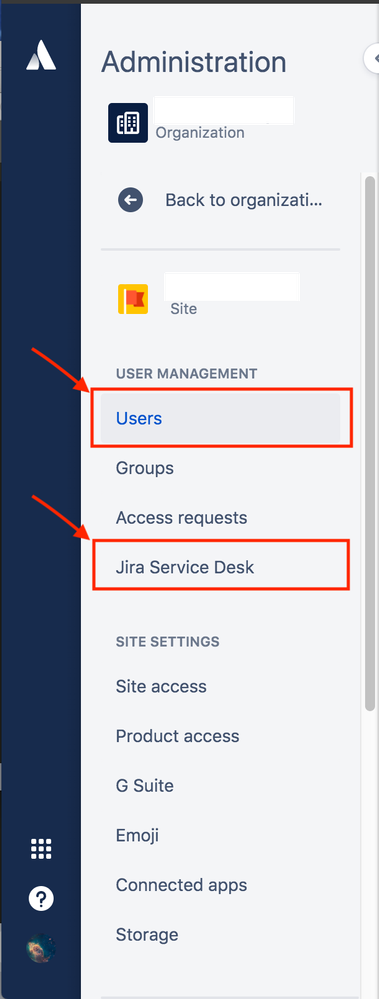Open Emoji settings

click(x=138, y=835)
